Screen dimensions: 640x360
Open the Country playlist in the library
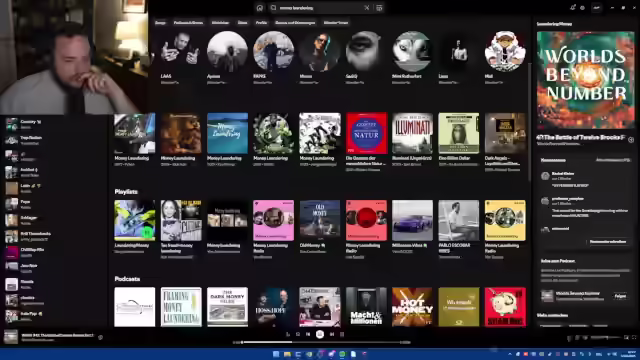click(55, 124)
